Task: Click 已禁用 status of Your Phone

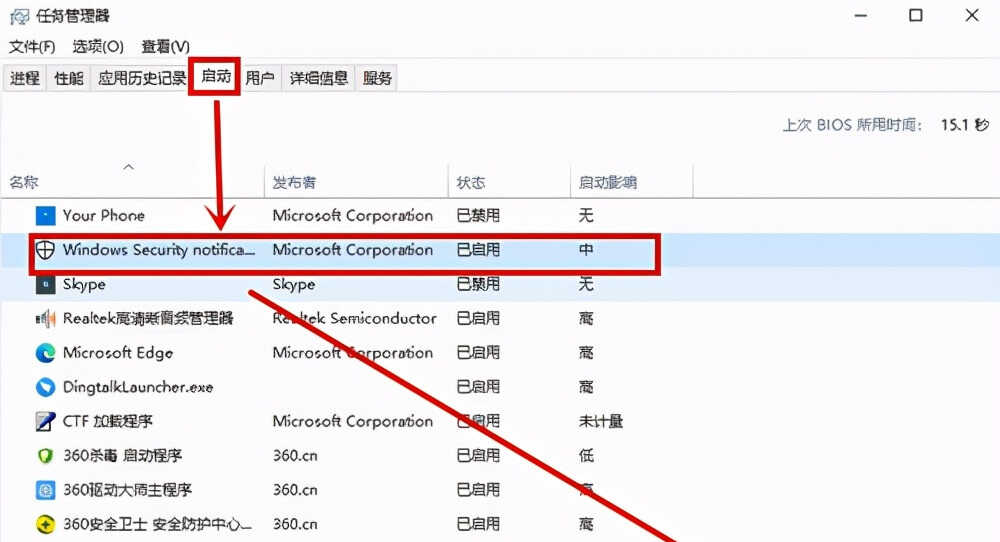Action: click(478, 216)
